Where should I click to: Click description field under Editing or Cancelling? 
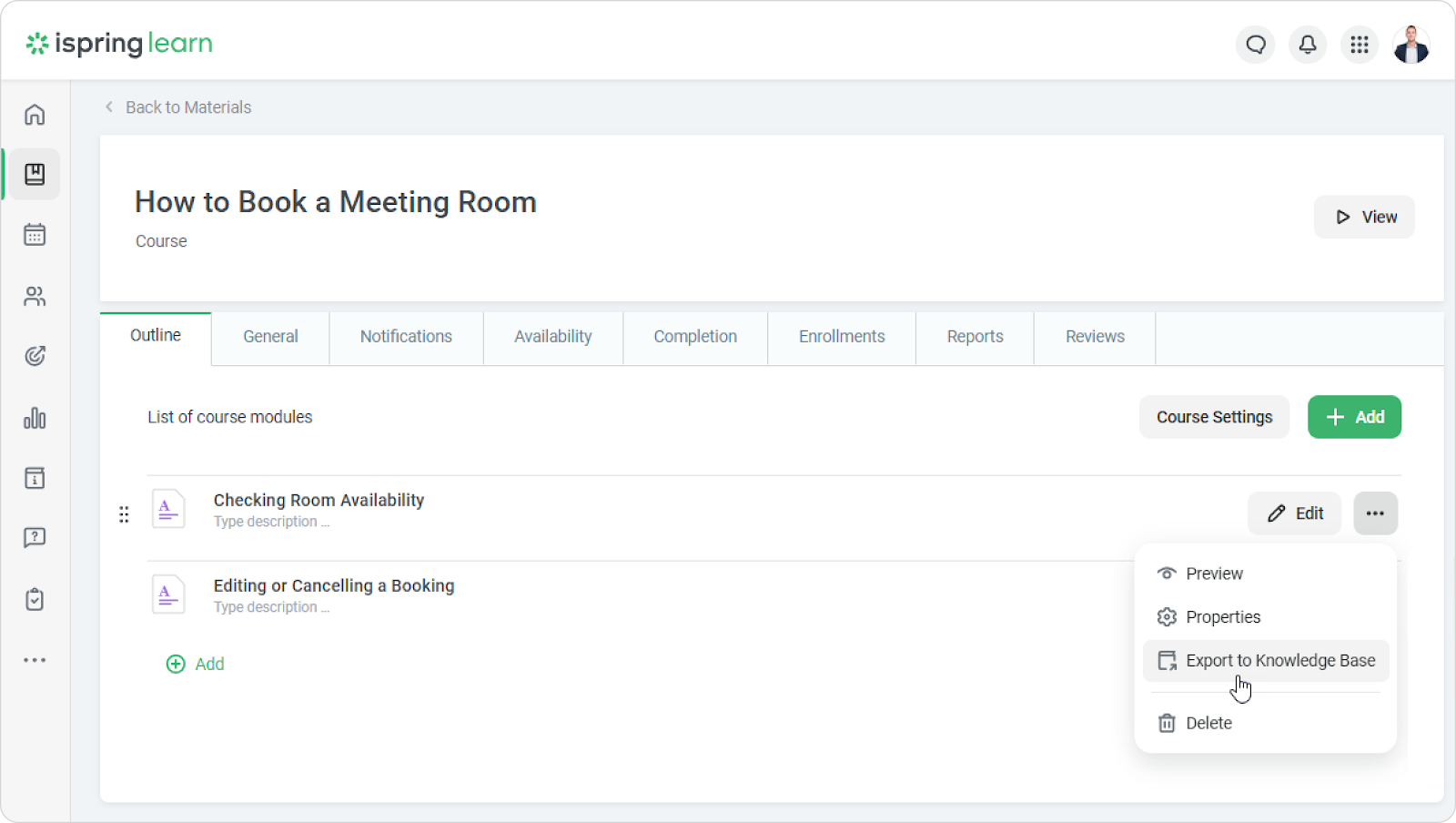click(x=271, y=607)
